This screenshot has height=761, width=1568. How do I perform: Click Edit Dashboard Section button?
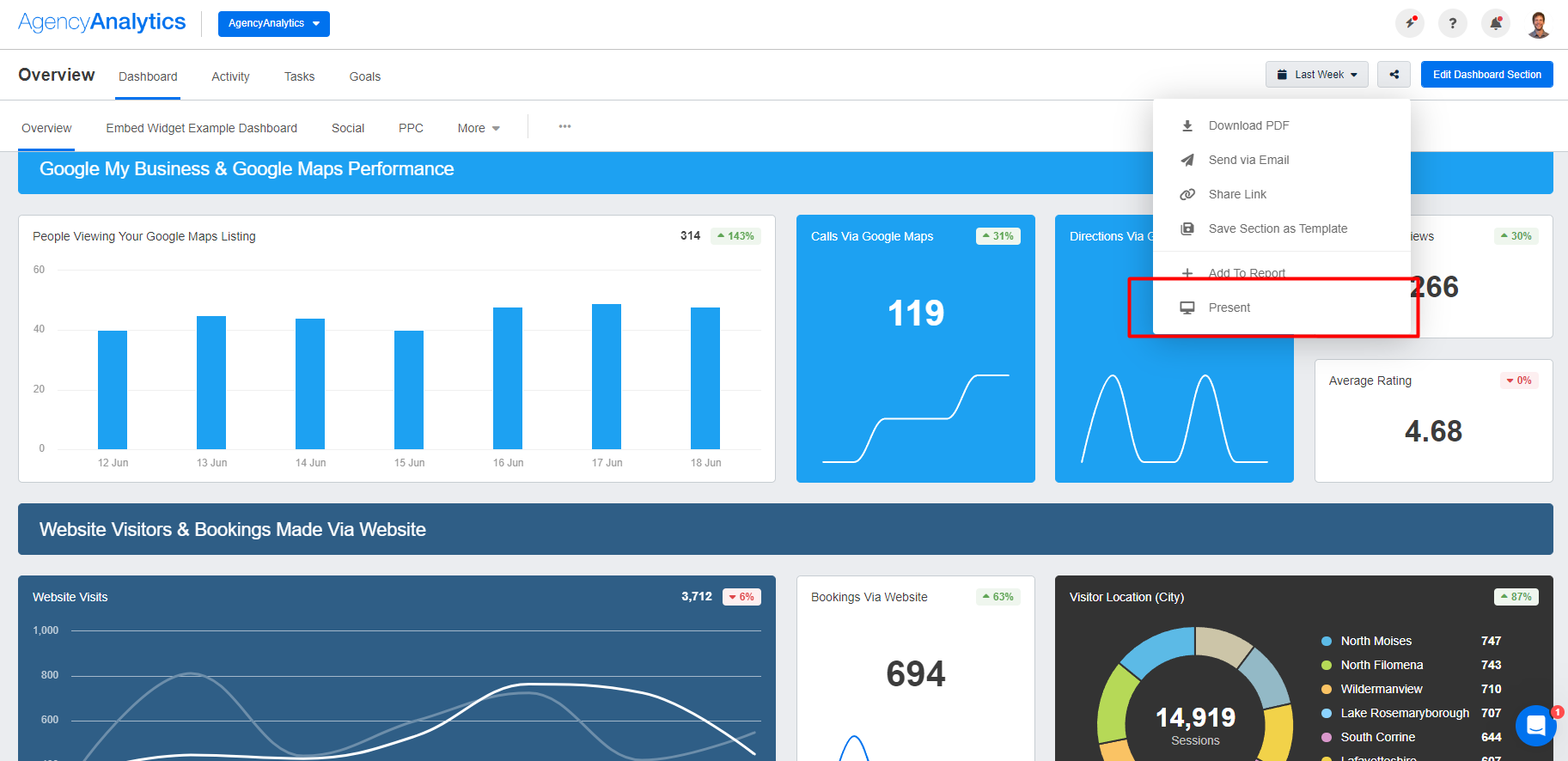[1487, 75]
